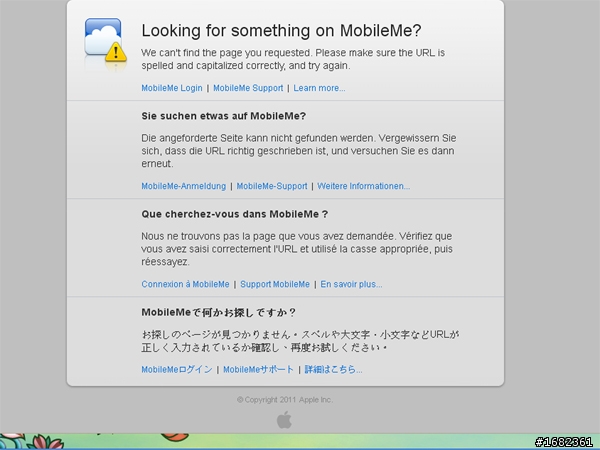600x450 pixels.
Task: Follow the 詳細はこちら... link
Action: [x=333, y=370]
